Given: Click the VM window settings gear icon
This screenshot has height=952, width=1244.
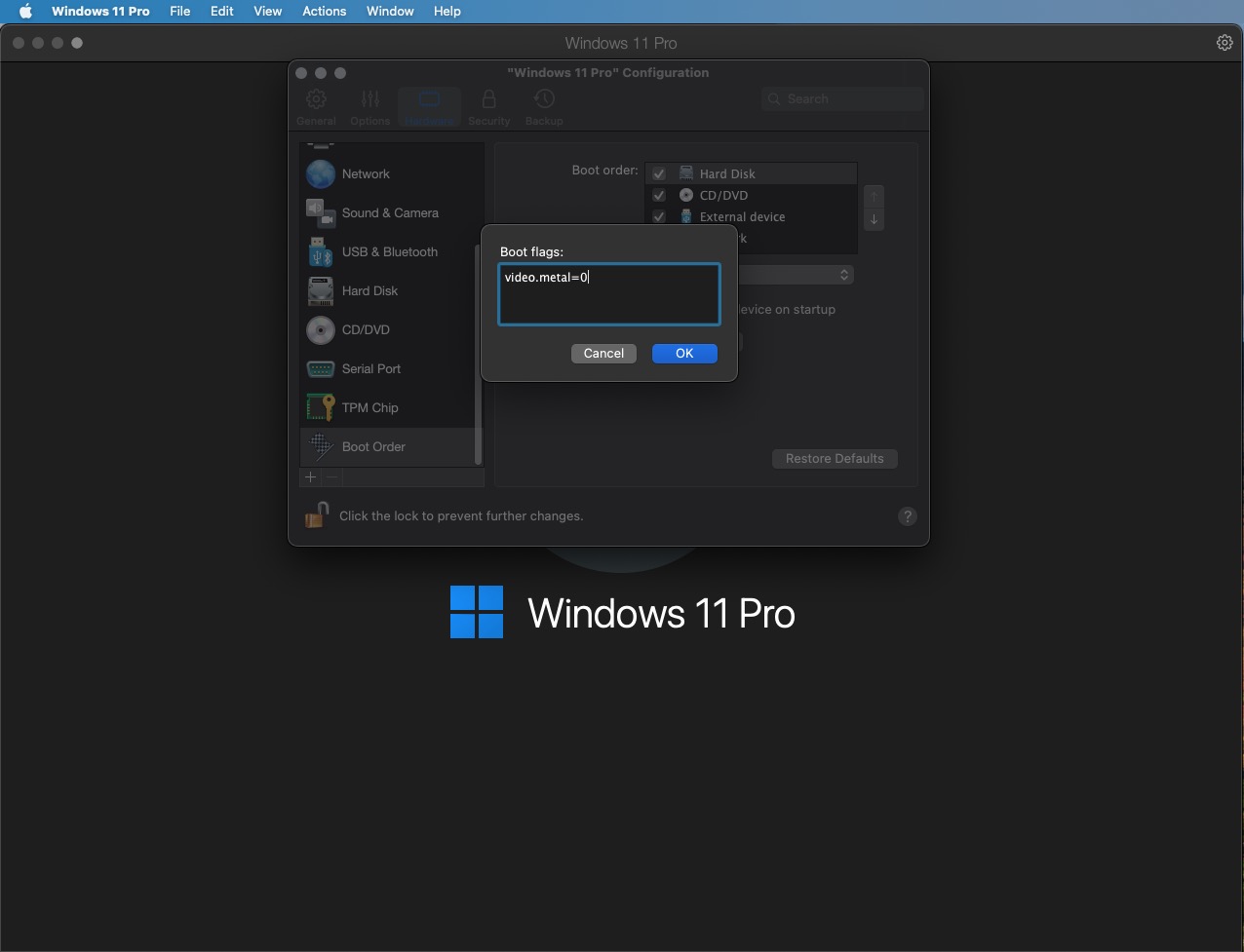Looking at the screenshot, I should coord(1225,43).
